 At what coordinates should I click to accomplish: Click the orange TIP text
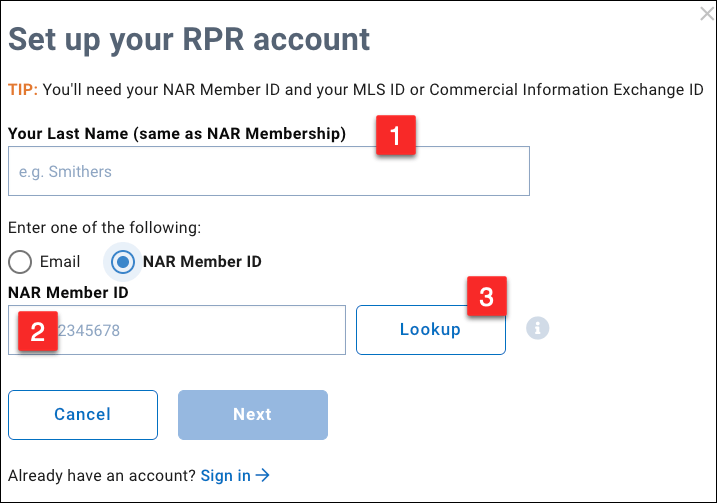(23, 90)
